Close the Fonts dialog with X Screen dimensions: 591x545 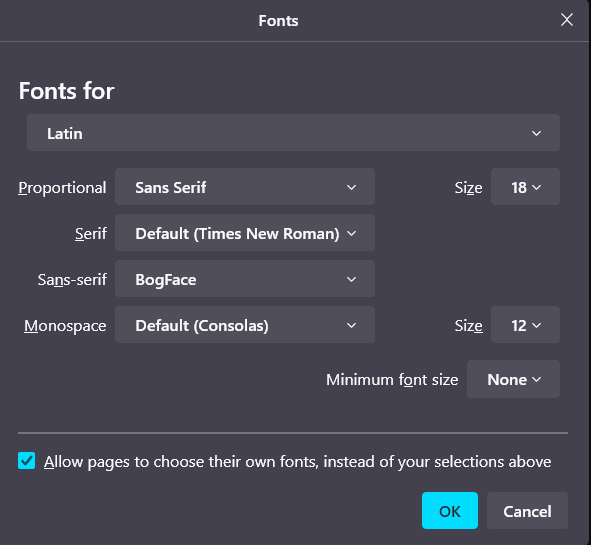coord(567,20)
